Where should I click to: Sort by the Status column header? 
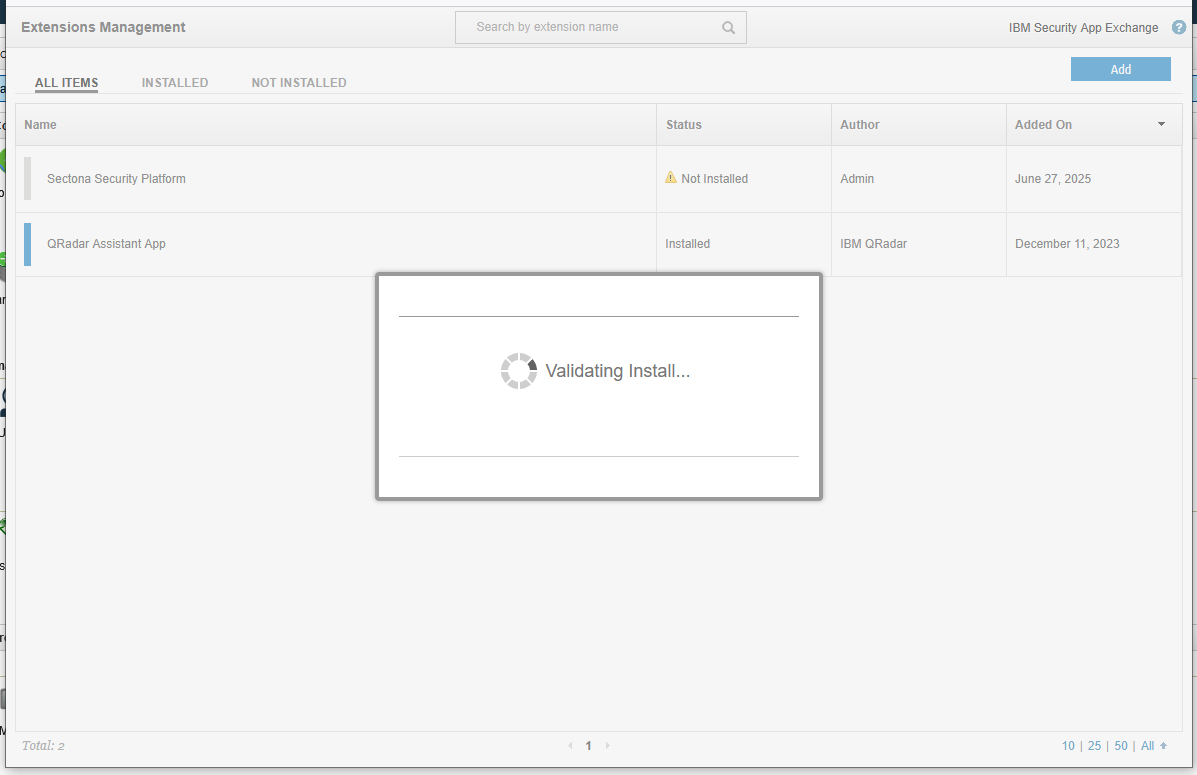pyautogui.click(x=684, y=125)
